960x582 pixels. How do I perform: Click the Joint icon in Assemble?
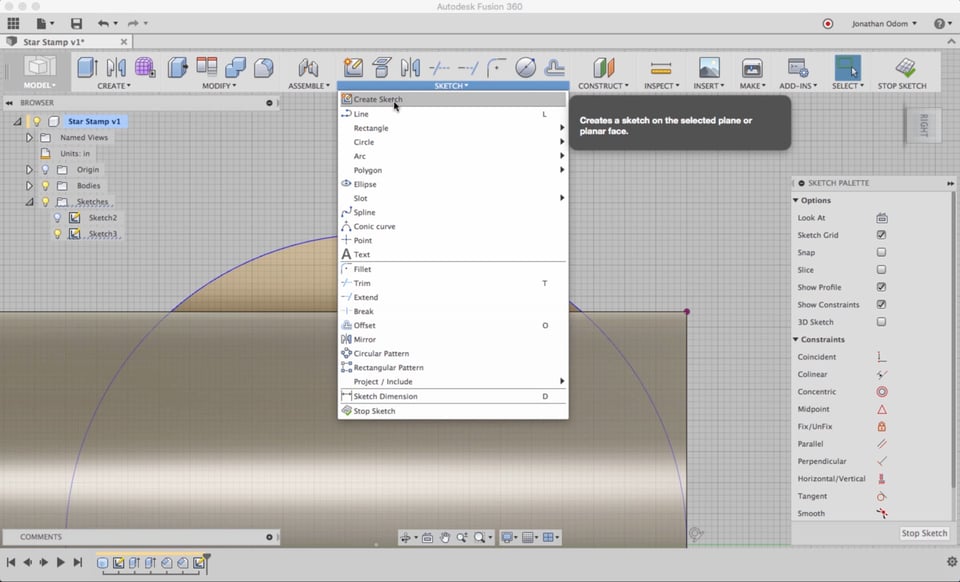coord(309,67)
